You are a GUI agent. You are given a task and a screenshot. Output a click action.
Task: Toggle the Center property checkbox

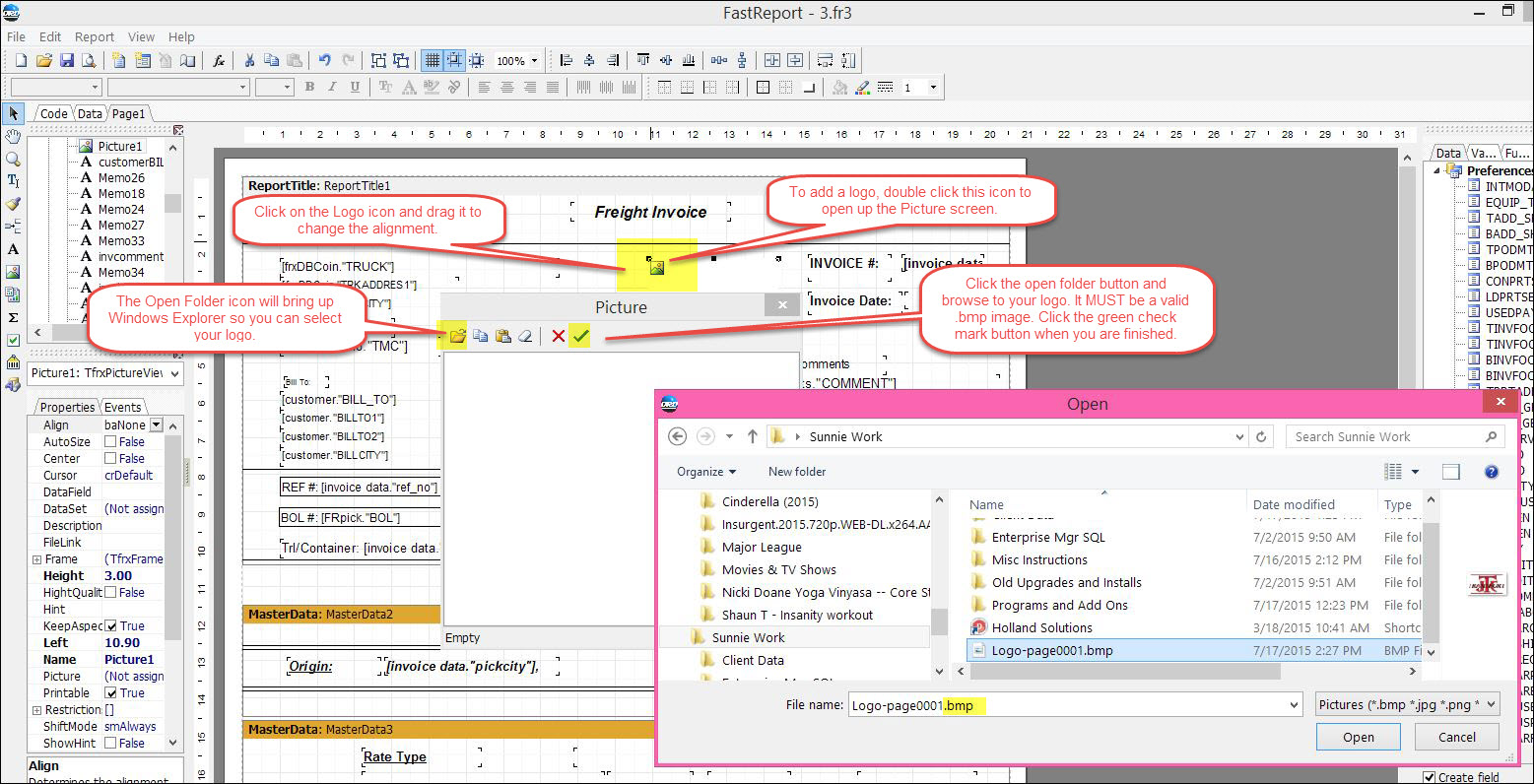(110, 459)
